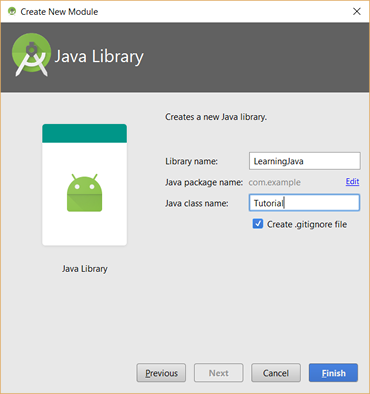Uncheck Create .gitignore file checkbox
Viewport: 370px width, 394px height.
(258, 224)
